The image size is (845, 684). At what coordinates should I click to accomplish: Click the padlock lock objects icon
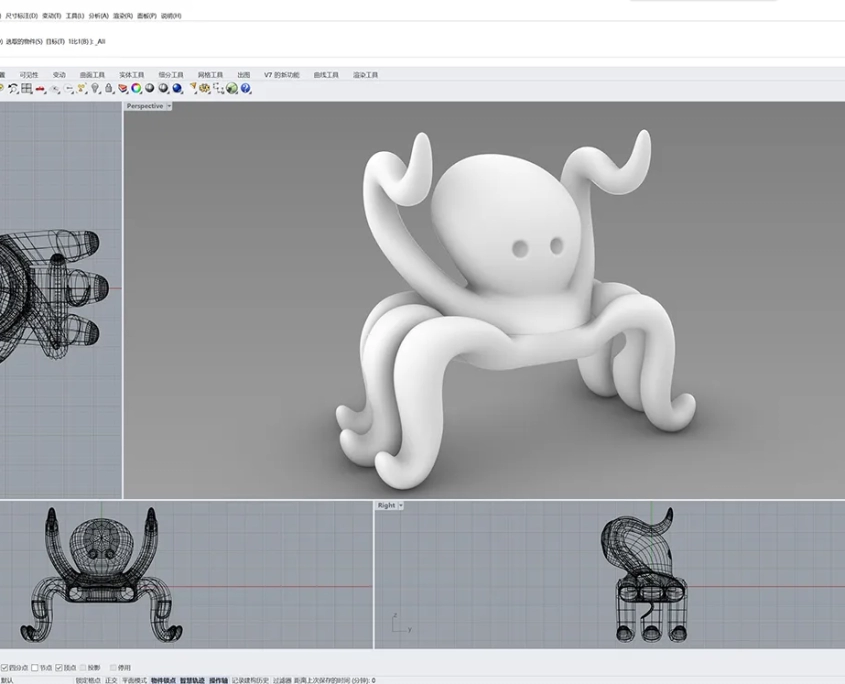click(108, 88)
